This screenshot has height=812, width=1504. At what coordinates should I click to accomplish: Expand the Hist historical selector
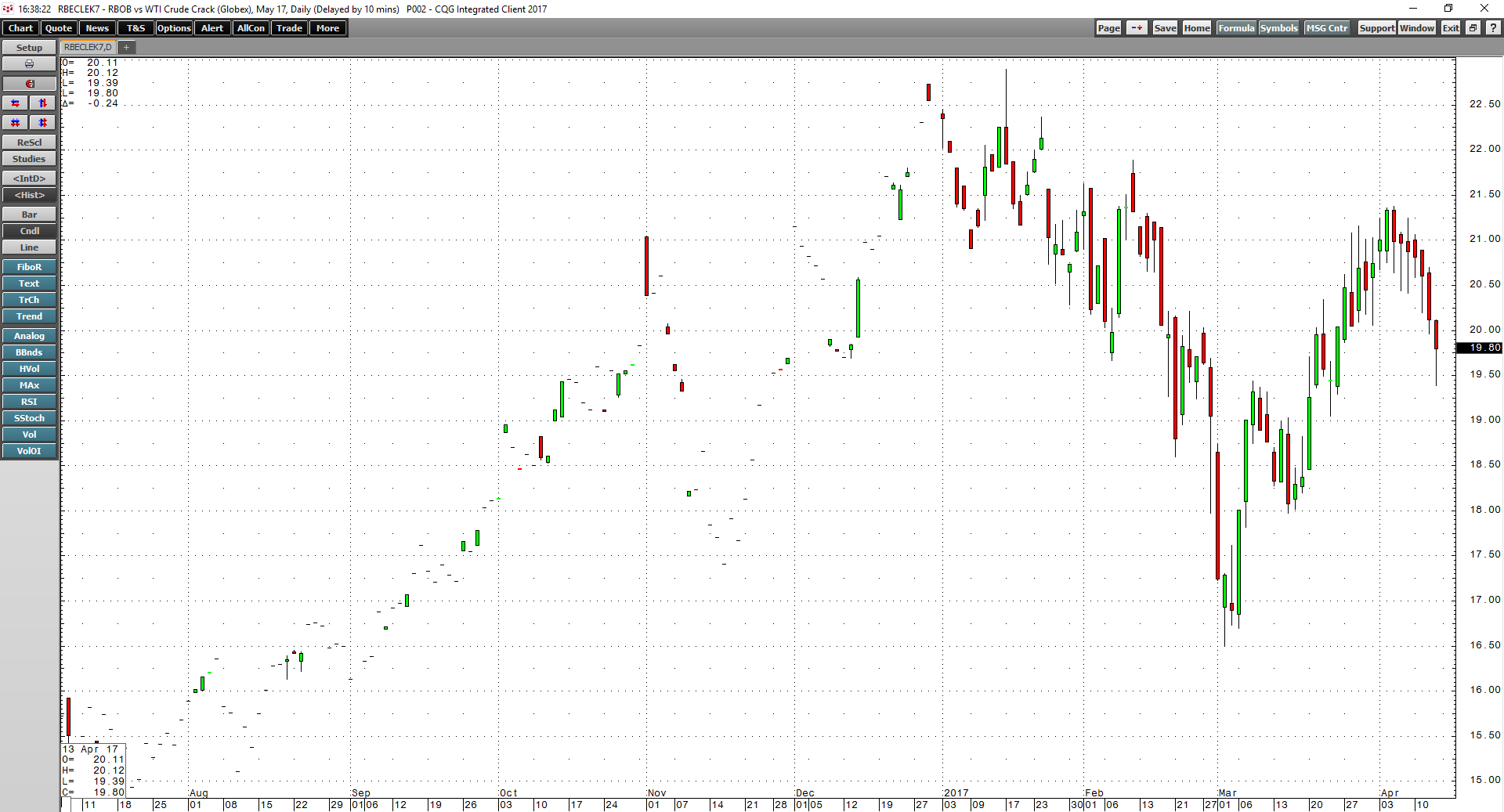click(x=29, y=195)
